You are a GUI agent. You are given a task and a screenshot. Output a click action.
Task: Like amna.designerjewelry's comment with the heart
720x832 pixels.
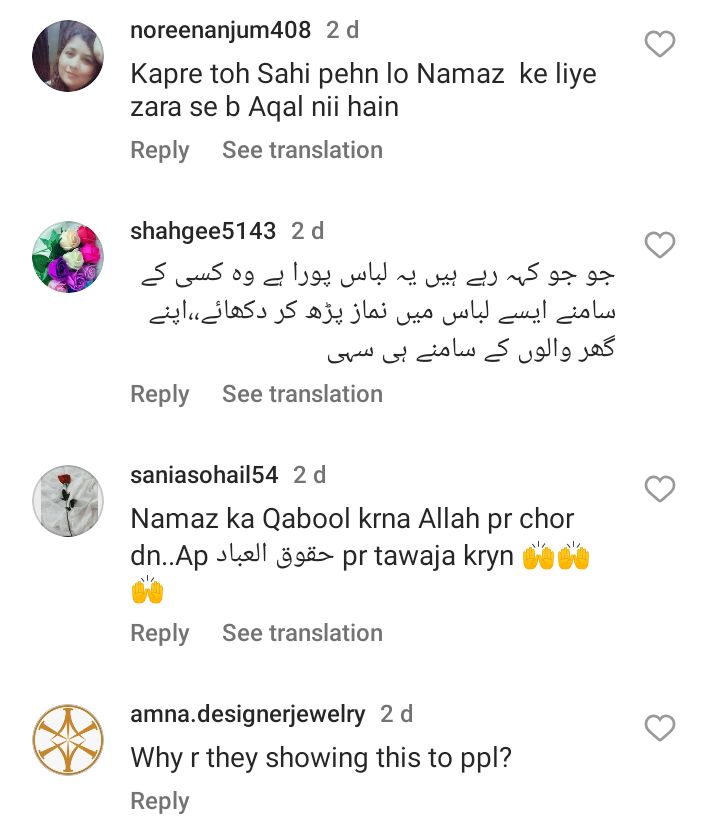pyautogui.click(x=659, y=729)
